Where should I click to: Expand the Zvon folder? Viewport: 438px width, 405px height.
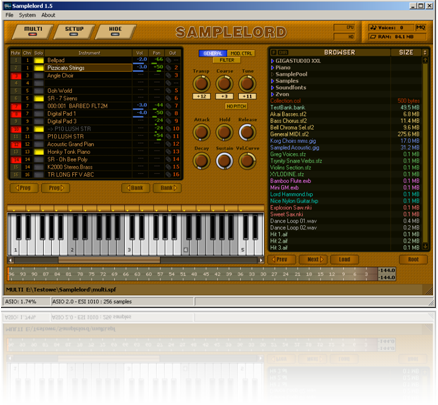point(272,94)
